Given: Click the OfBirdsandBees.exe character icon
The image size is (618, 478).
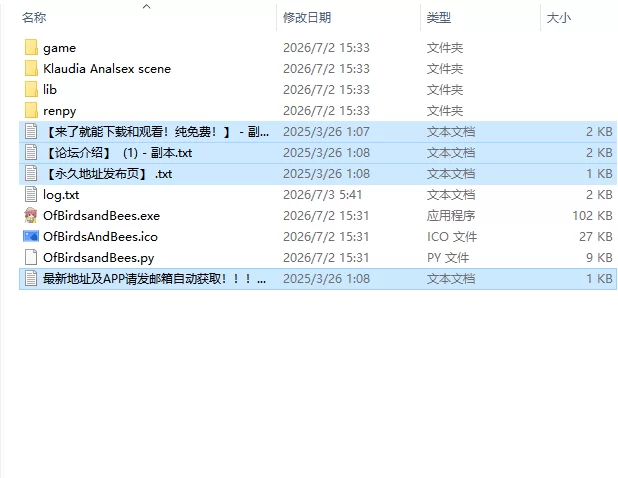Looking at the screenshot, I should tap(31, 215).
